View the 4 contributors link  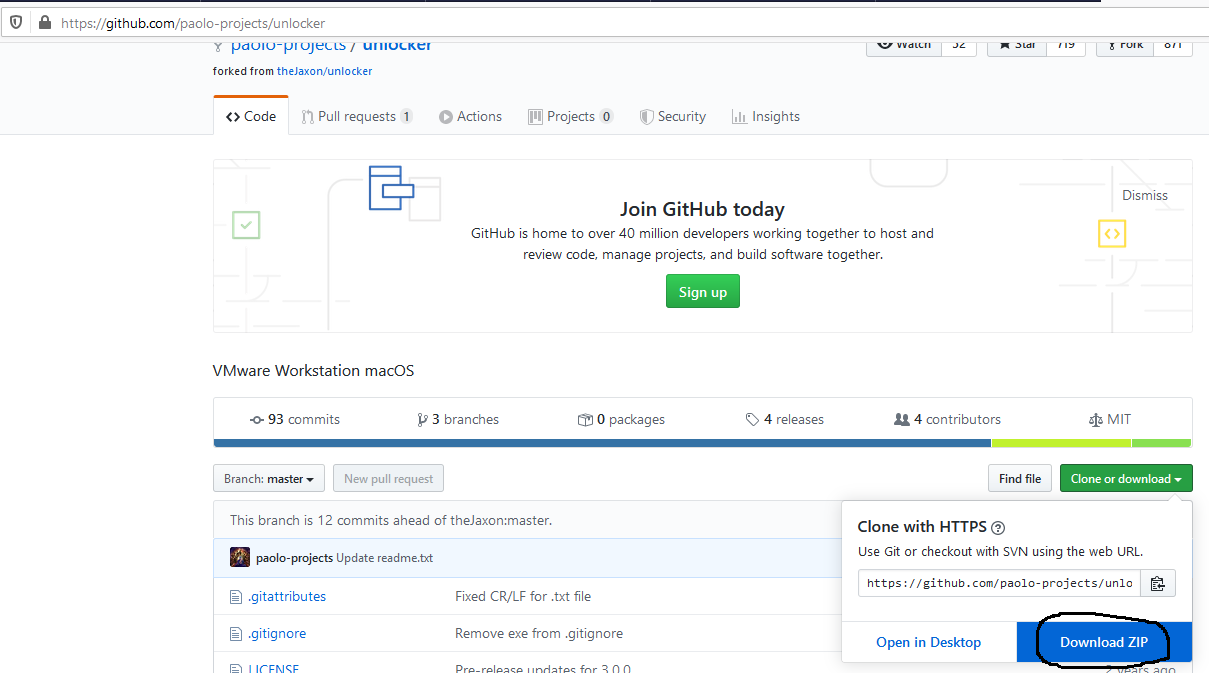click(x=947, y=419)
